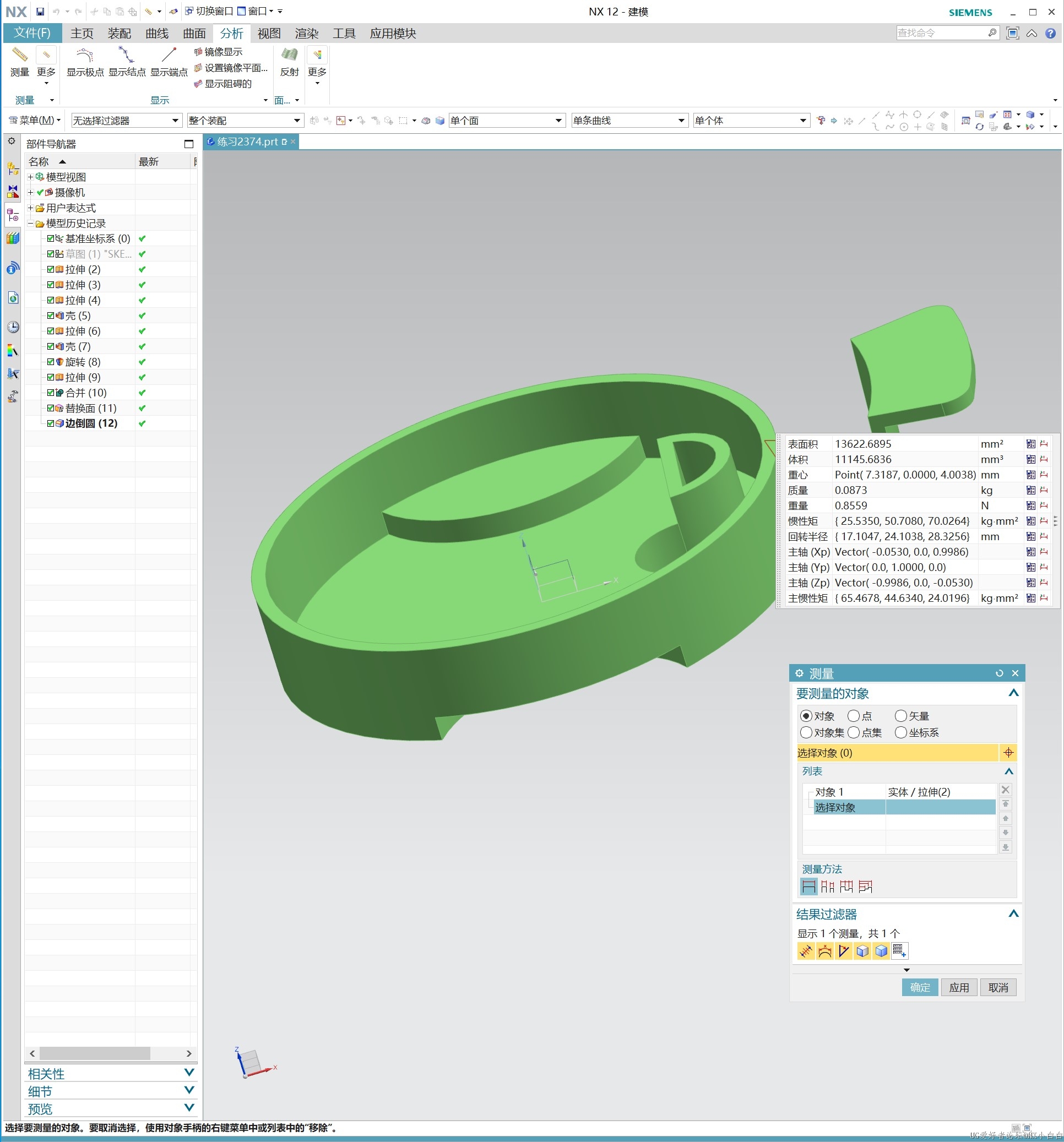Click 切换窗口 in the title bar
Viewport: 1064px width, 1142px height.
pyautogui.click(x=209, y=12)
